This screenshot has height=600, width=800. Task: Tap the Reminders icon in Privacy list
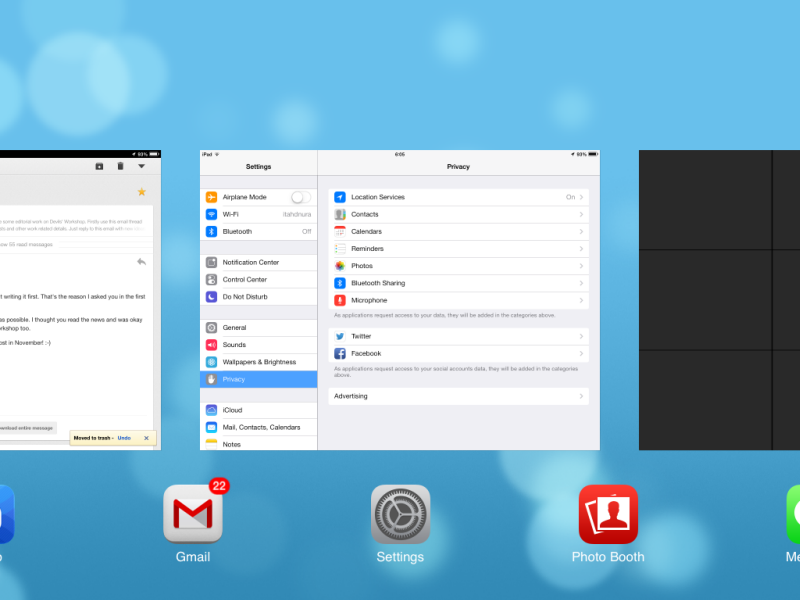click(340, 248)
